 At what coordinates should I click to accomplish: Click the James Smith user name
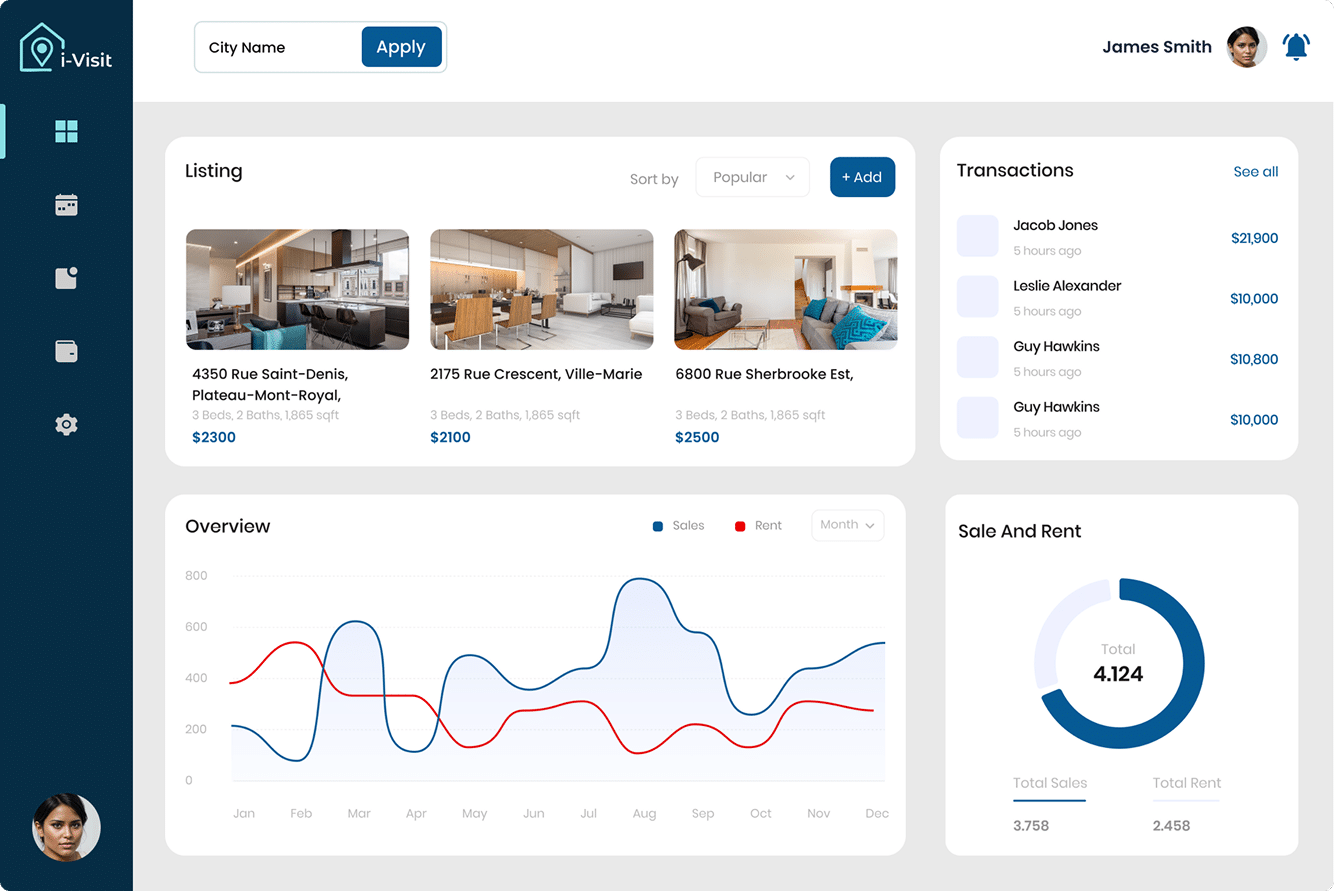coord(1157,47)
